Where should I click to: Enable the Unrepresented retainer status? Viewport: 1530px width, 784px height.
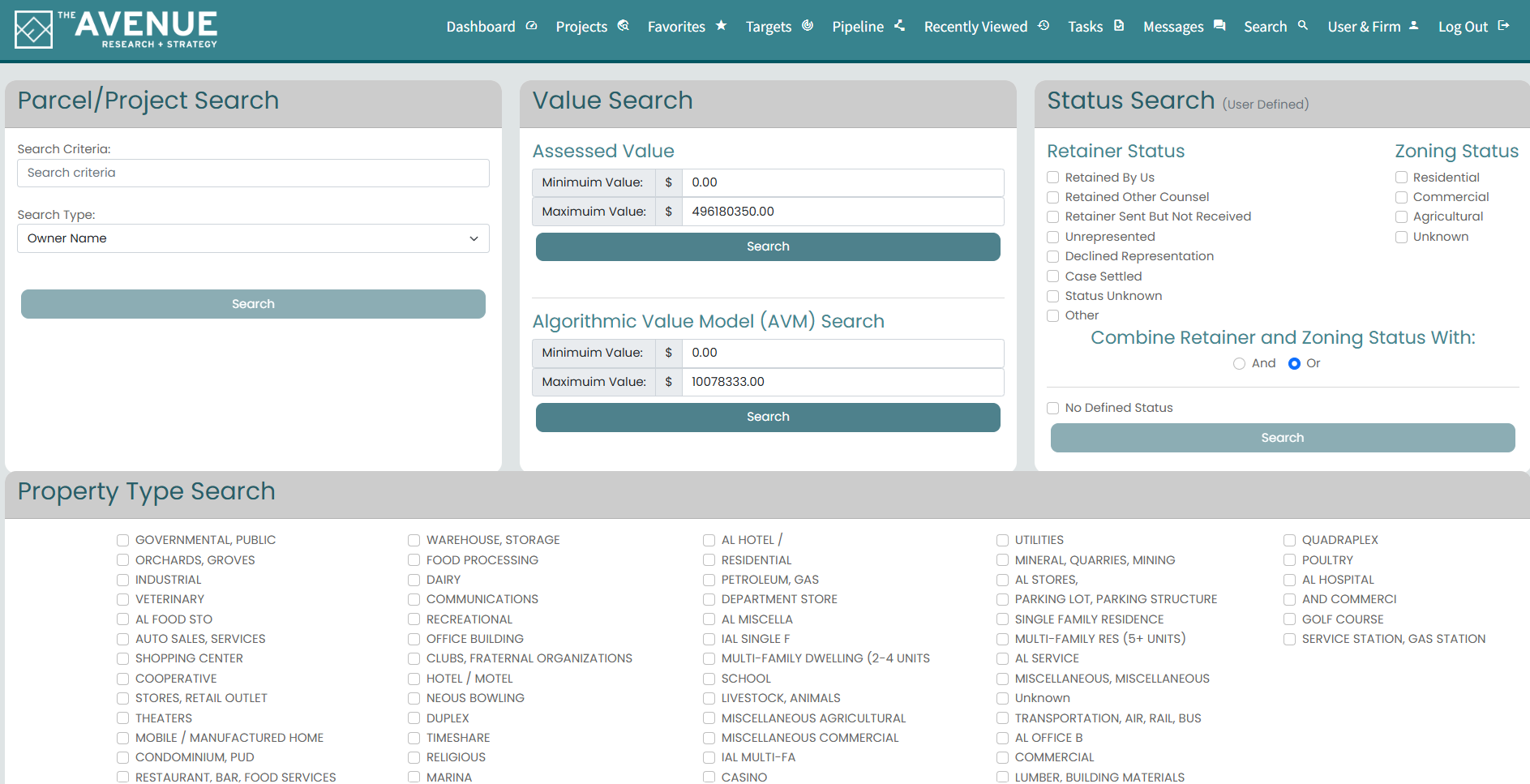[1052, 237]
